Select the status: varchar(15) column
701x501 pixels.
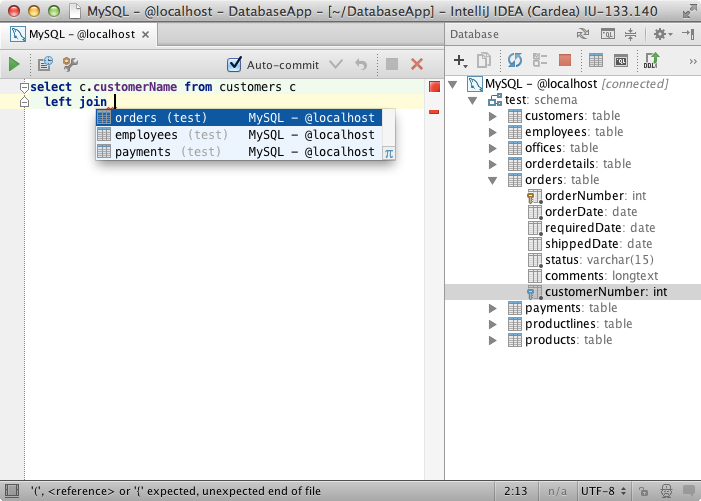coord(591,260)
